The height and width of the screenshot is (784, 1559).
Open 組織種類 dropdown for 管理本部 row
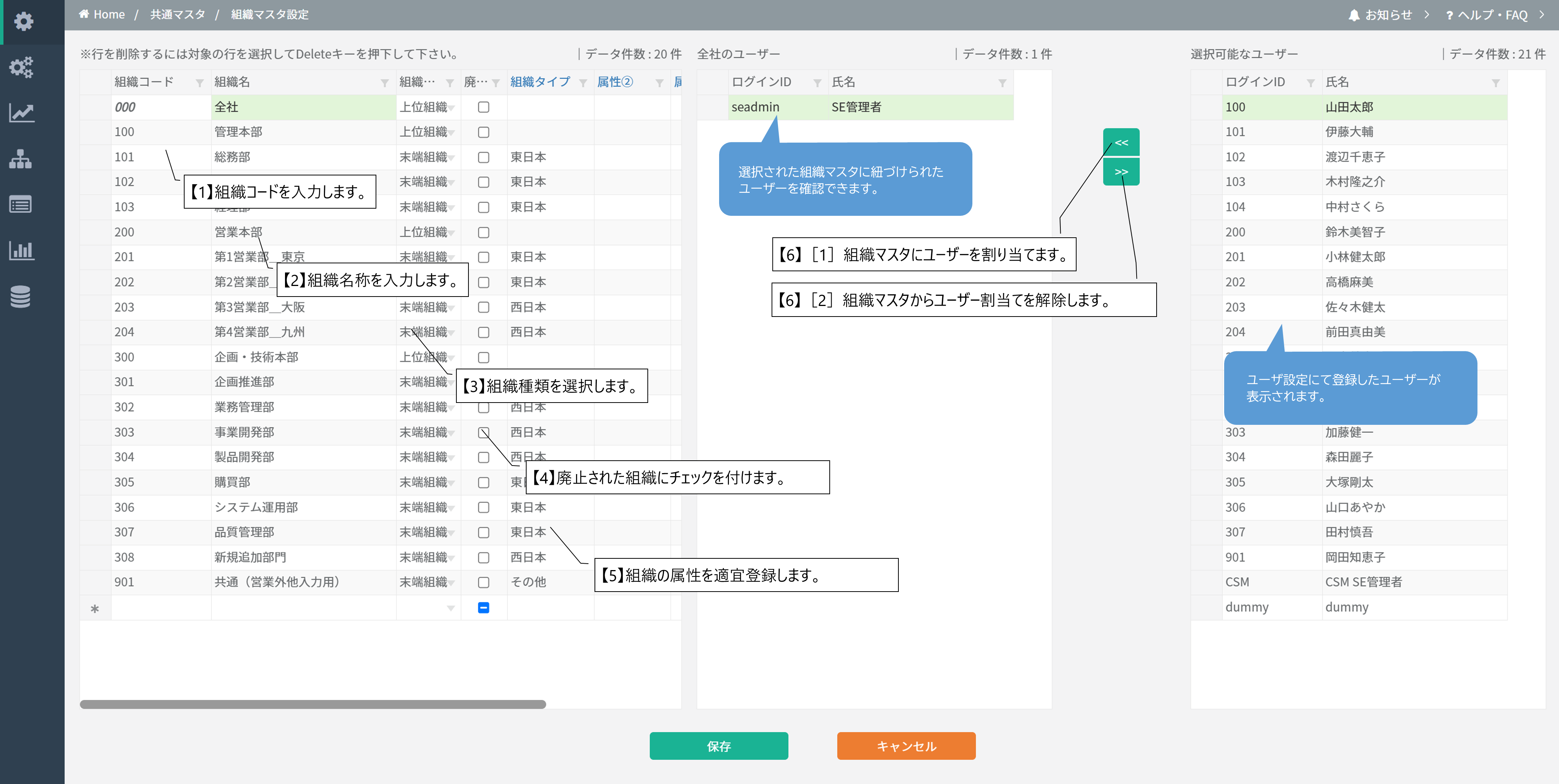click(451, 132)
